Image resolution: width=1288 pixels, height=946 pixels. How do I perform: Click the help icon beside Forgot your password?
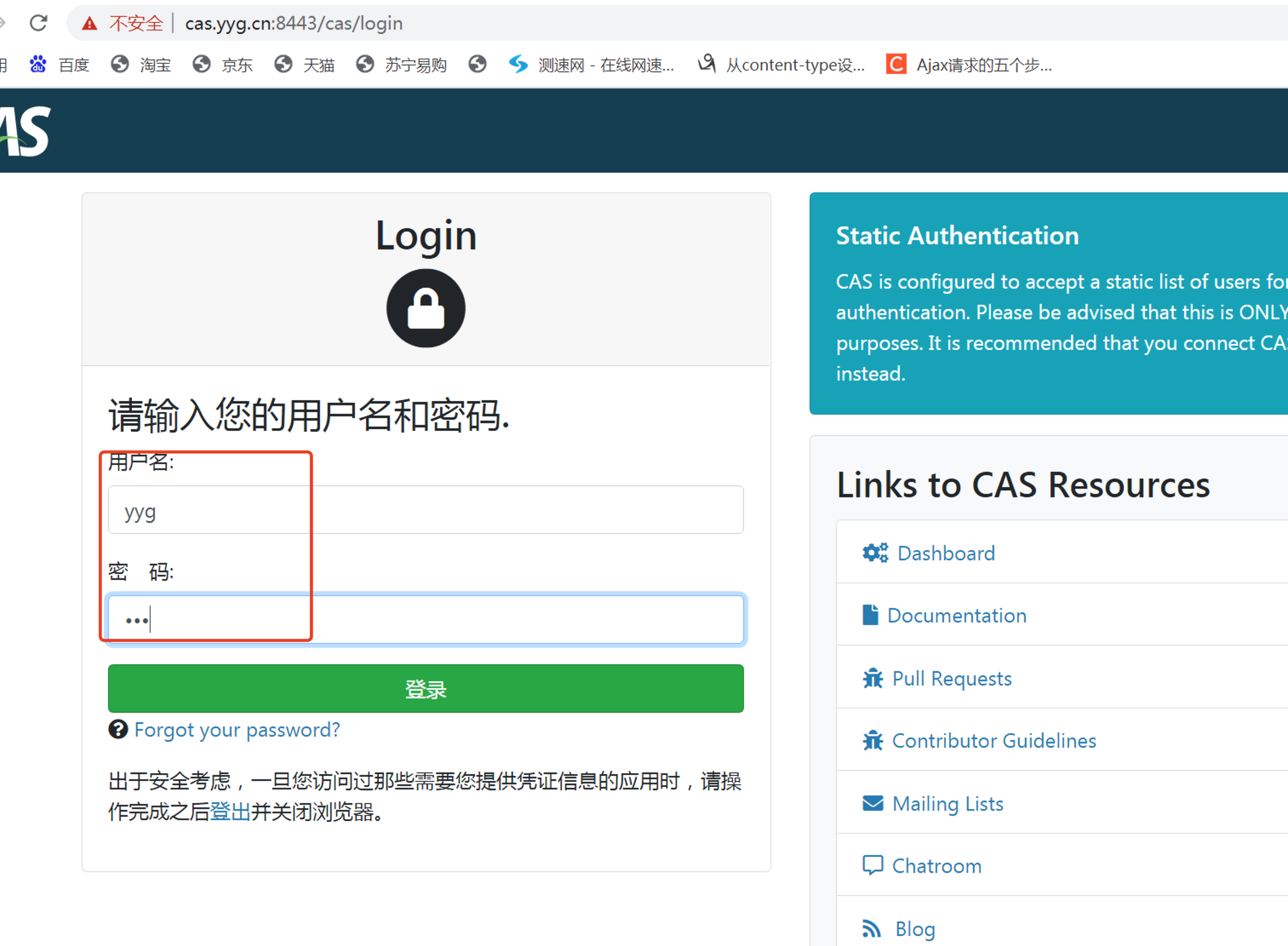click(117, 729)
